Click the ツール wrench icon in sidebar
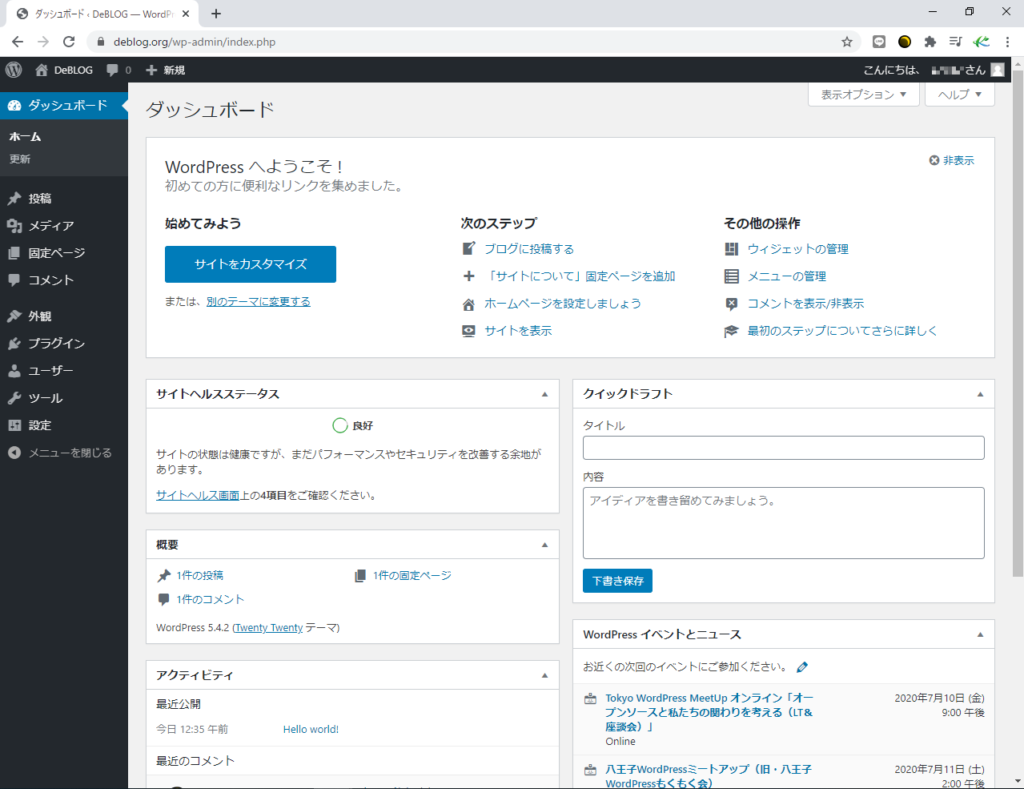The height and width of the screenshot is (789, 1024). (x=14, y=398)
